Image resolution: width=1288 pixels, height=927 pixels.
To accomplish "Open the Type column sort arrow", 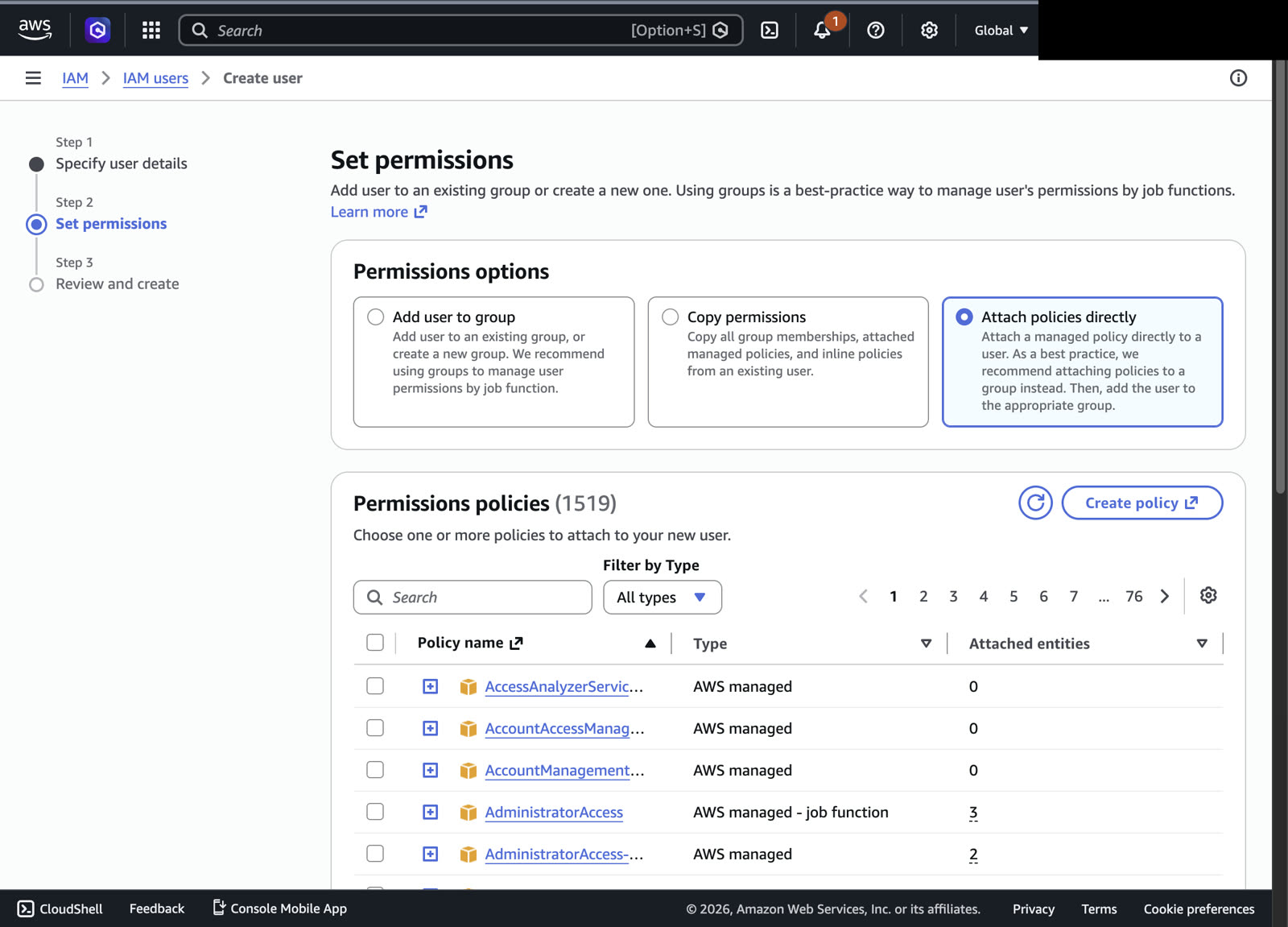I will tap(927, 643).
